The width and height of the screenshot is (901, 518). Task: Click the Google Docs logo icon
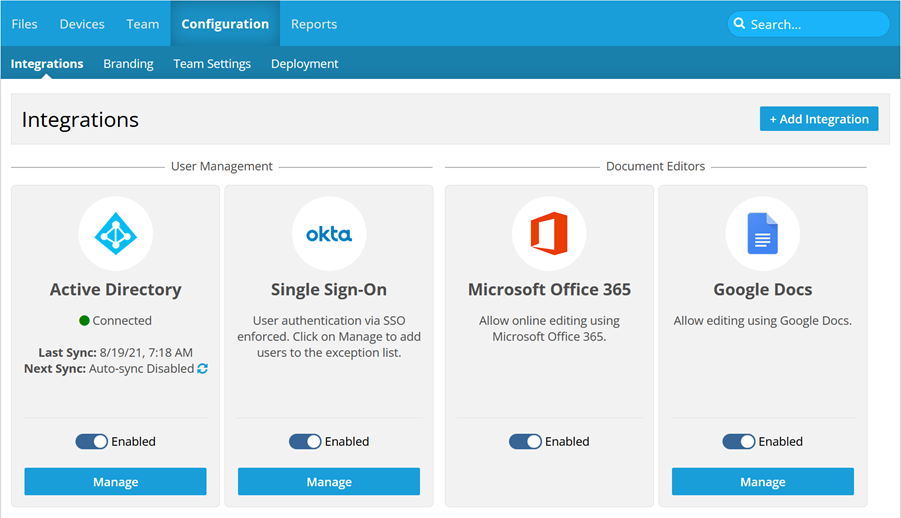762,234
